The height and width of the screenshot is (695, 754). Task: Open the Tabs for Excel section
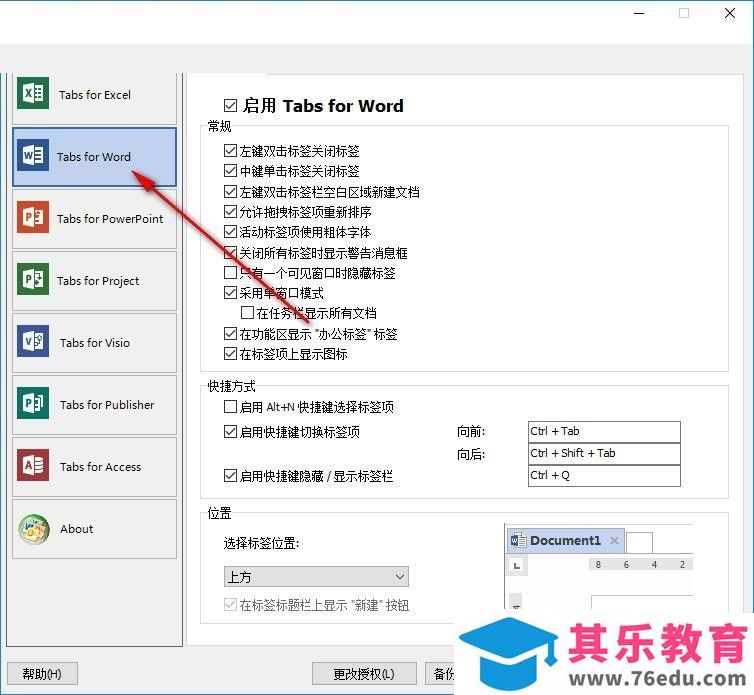(94, 99)
